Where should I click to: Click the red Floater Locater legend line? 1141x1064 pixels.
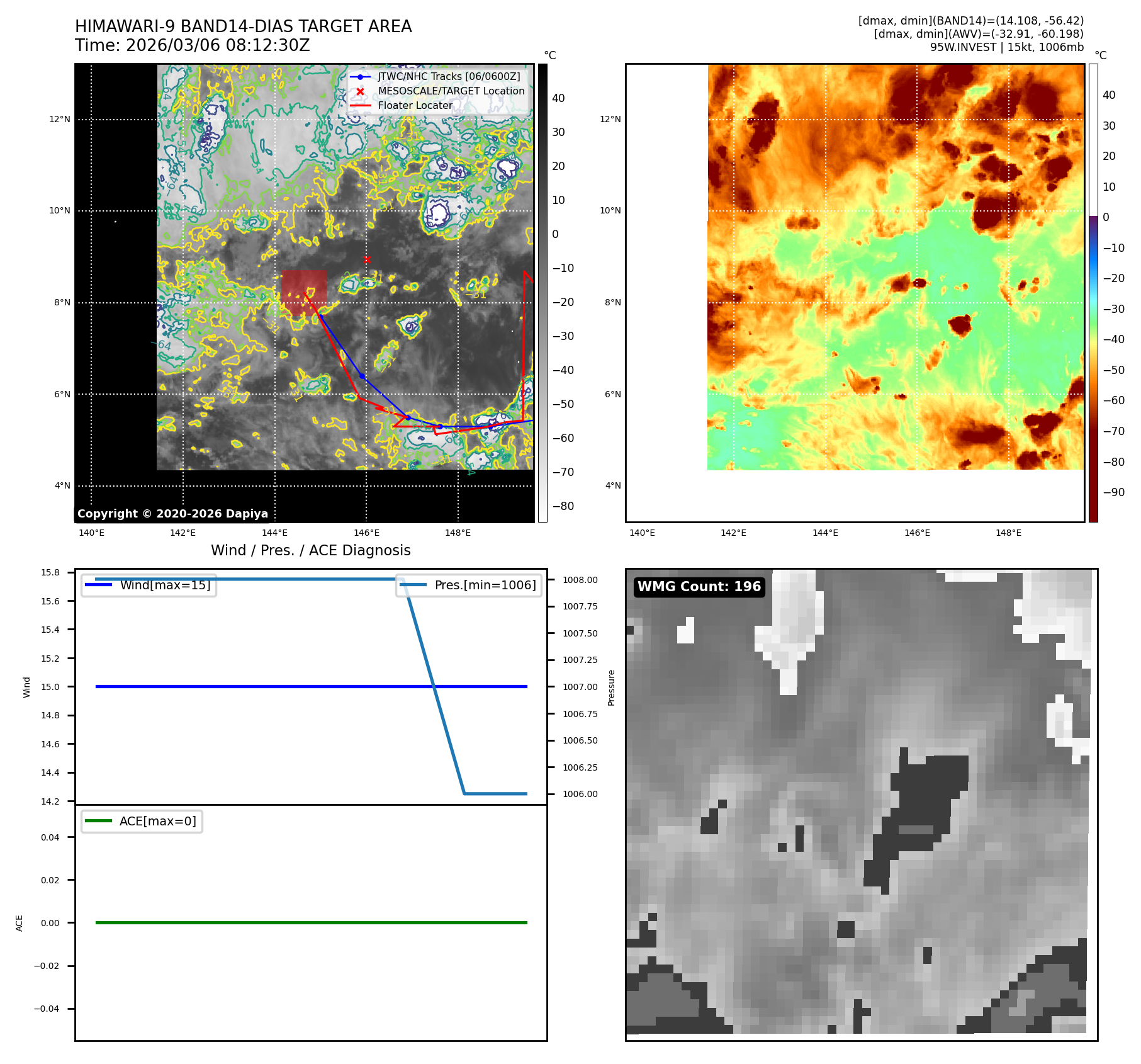[360, 106]
